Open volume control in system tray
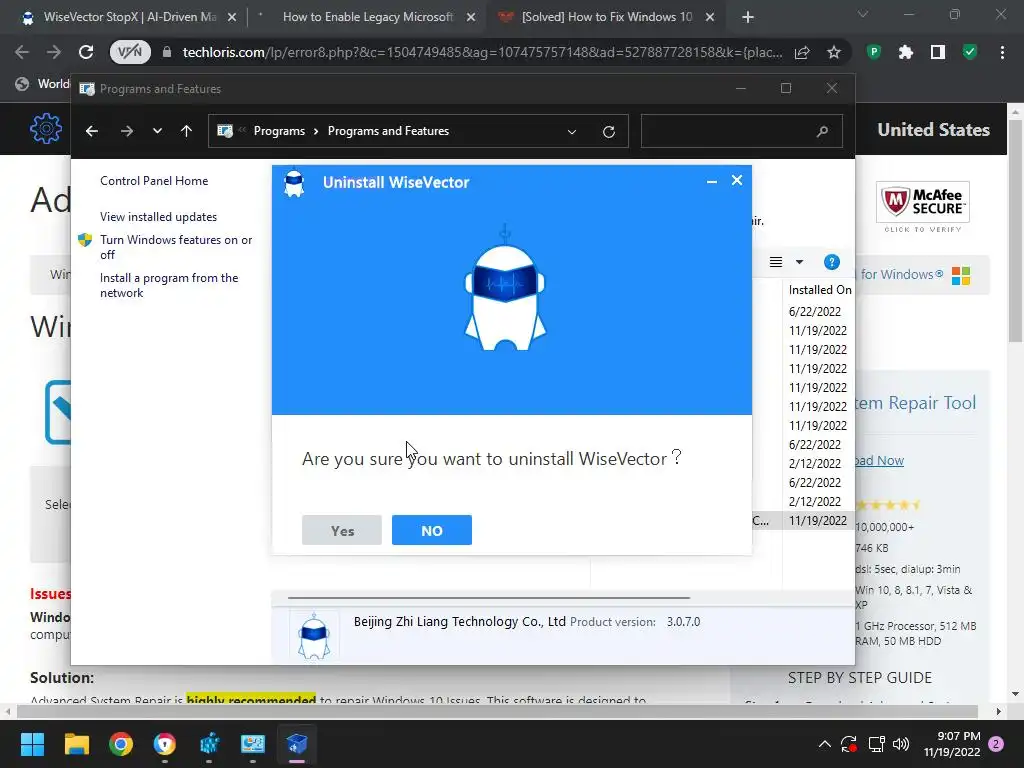1024x768 pixels. pos(901,744)
